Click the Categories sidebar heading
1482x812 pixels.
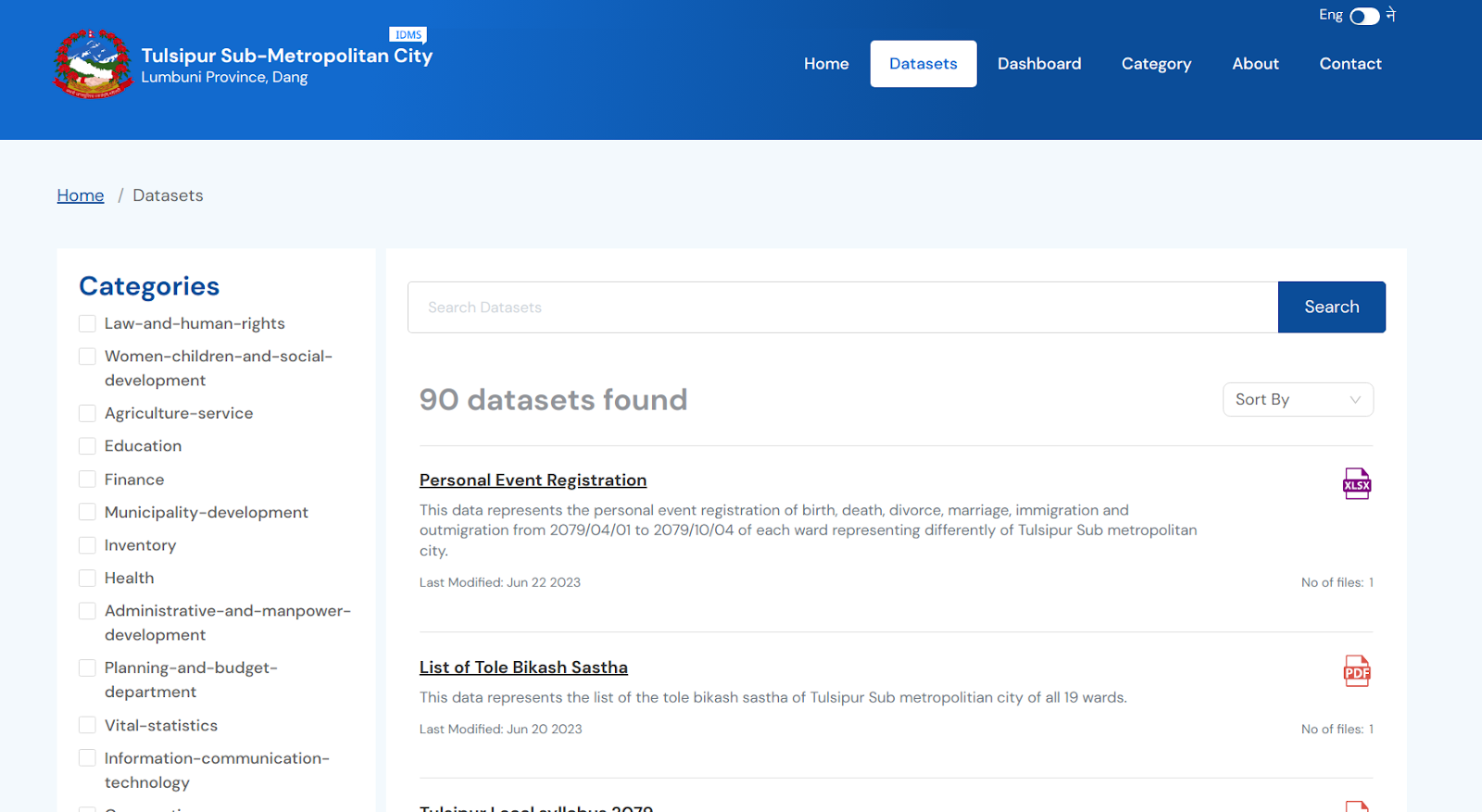[x=149, y=286]
